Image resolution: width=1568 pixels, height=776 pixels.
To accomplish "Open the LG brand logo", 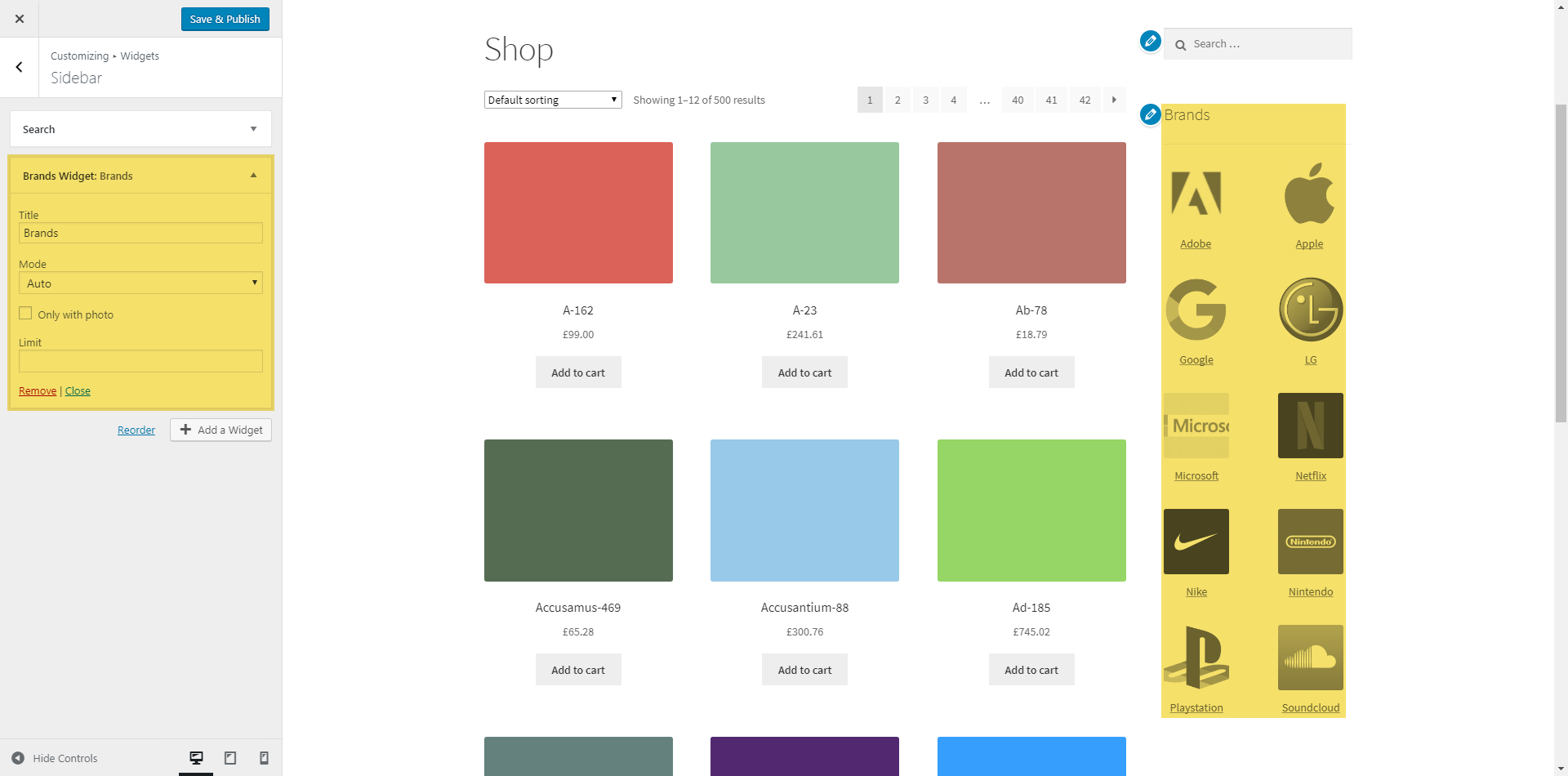I will coord(1311,310).
